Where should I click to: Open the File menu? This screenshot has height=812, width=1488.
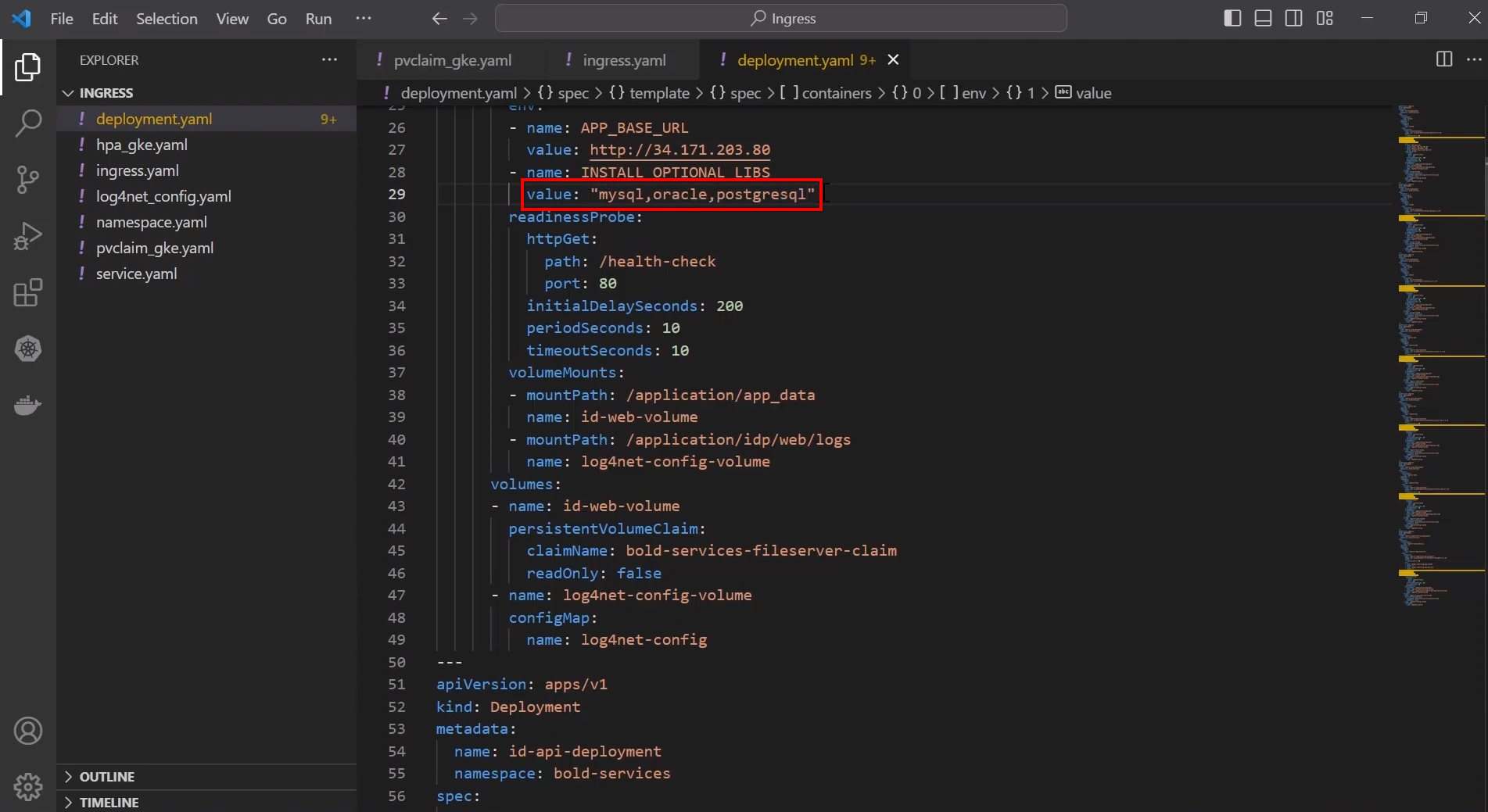(62, 18)
